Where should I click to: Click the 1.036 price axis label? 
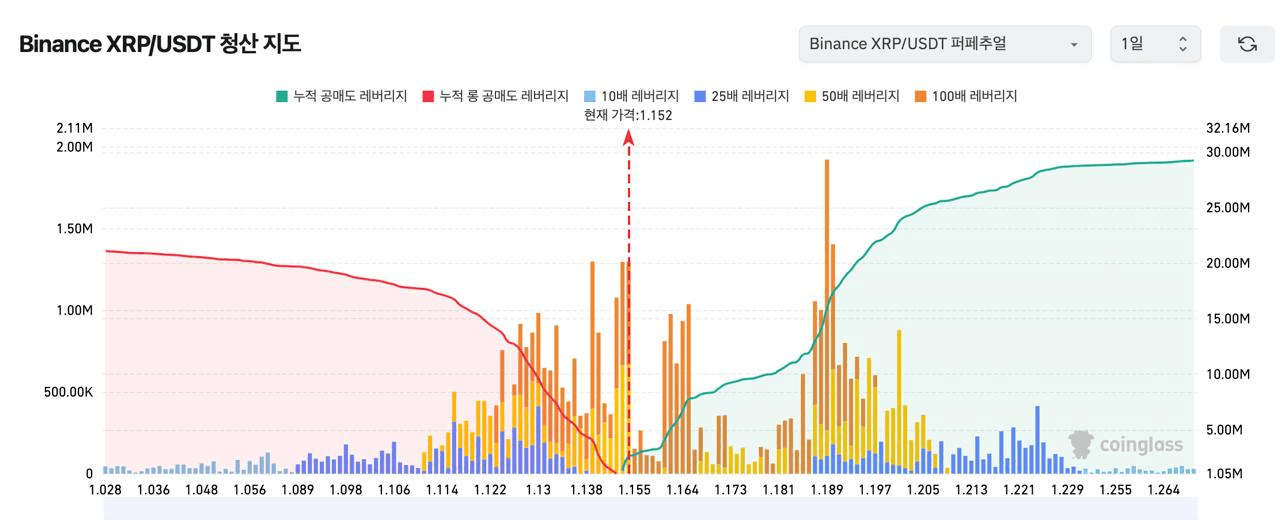click(153, 490)
